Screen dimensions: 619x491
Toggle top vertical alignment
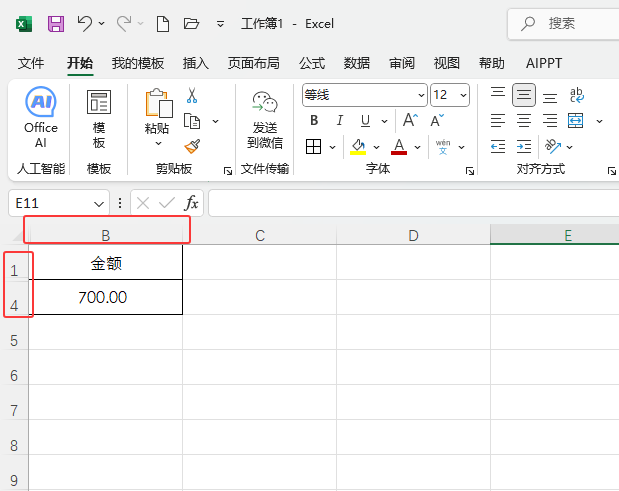coord(498,95)
